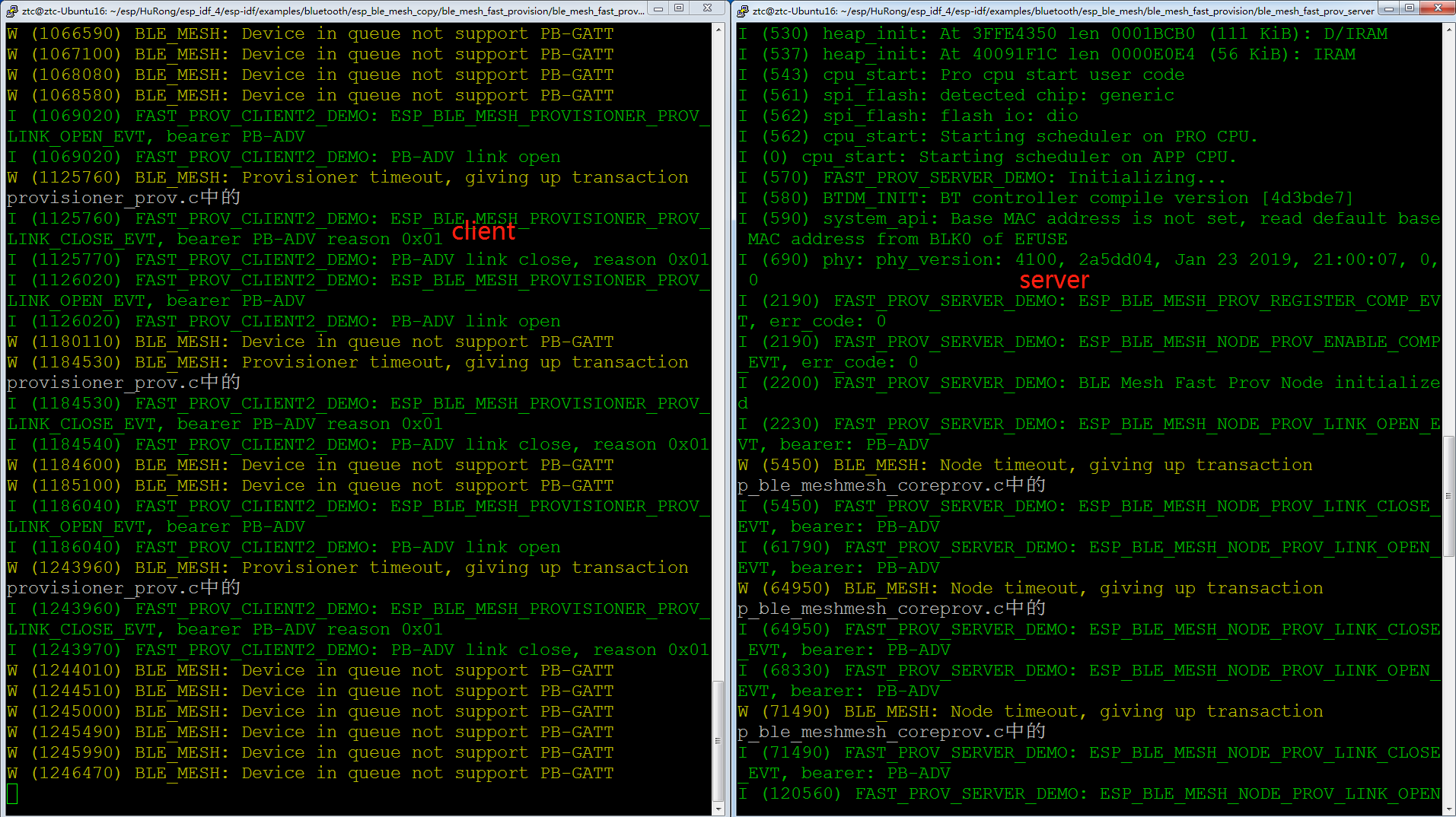The width and height of the screenshot is (1456, 817).
Task: Click server "(570) ... Initializing..." line
Action: (x=983, y=178)
